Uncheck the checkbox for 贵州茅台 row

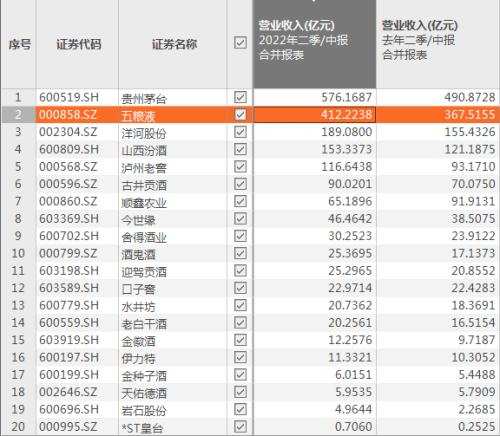(240, 97)
